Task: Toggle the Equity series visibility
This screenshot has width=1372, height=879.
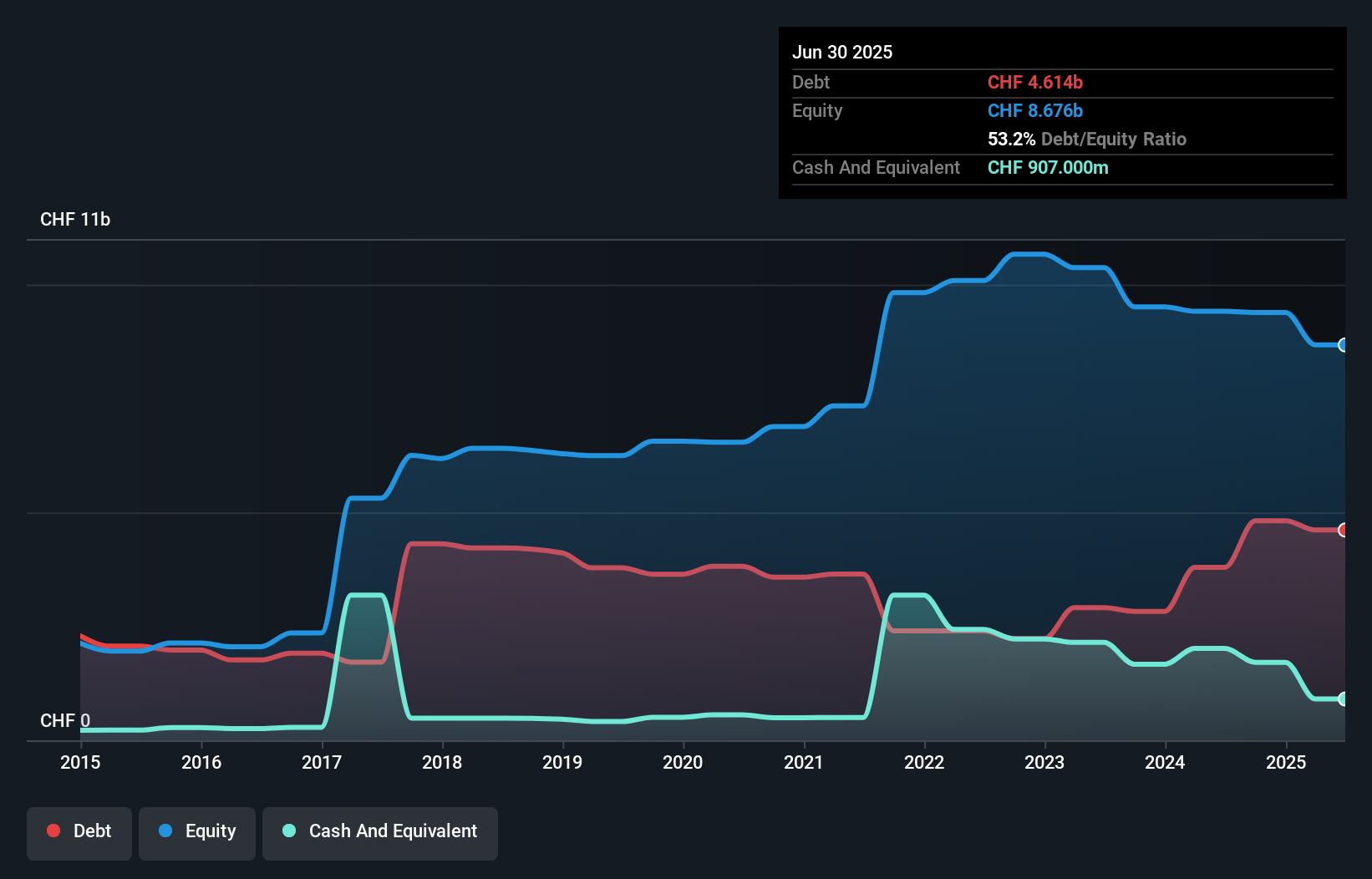Action: coord(196,831)
